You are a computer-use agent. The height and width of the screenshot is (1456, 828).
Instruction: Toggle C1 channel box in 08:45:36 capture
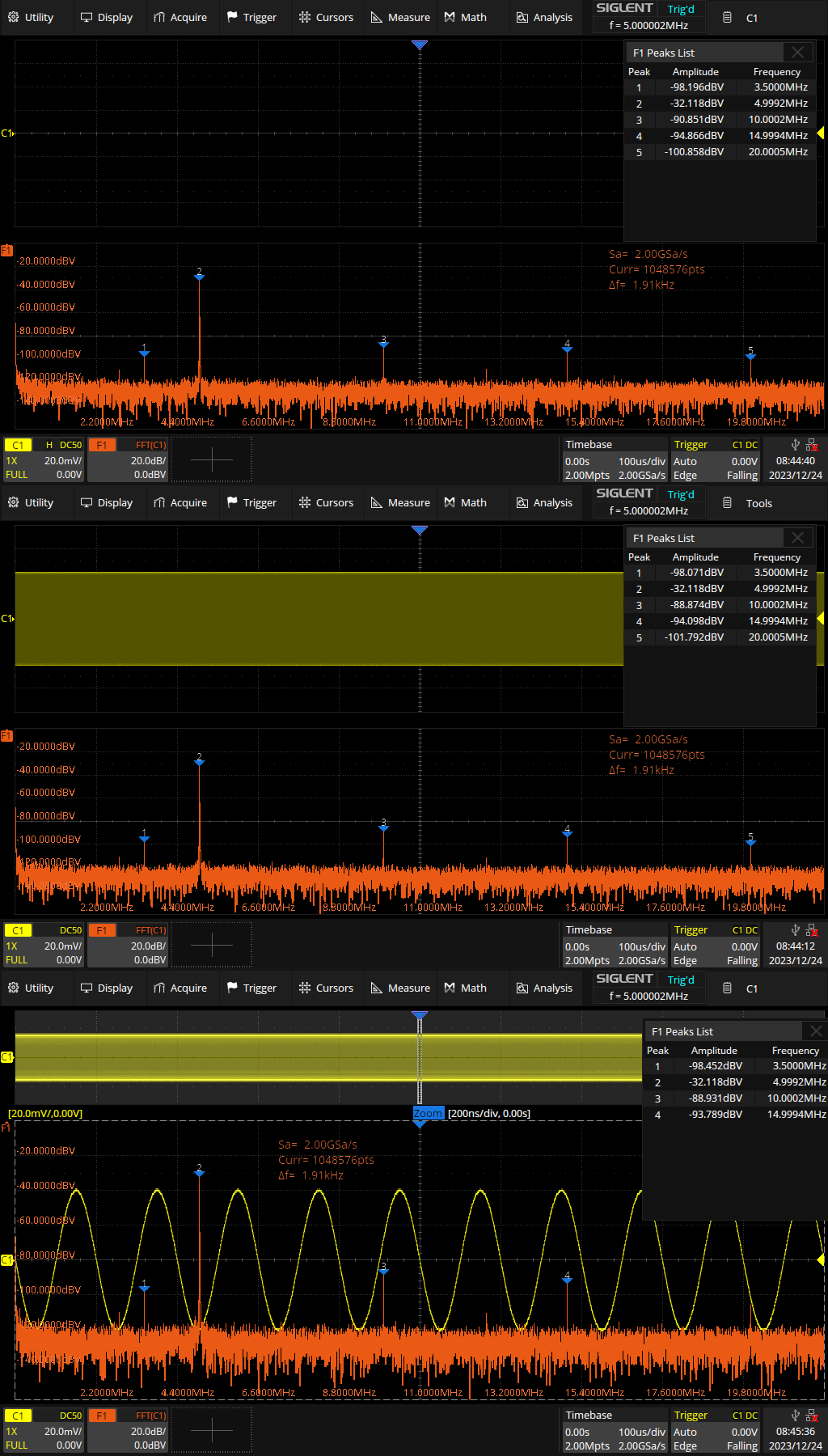pyautogui.click(x=44, y=1430)
